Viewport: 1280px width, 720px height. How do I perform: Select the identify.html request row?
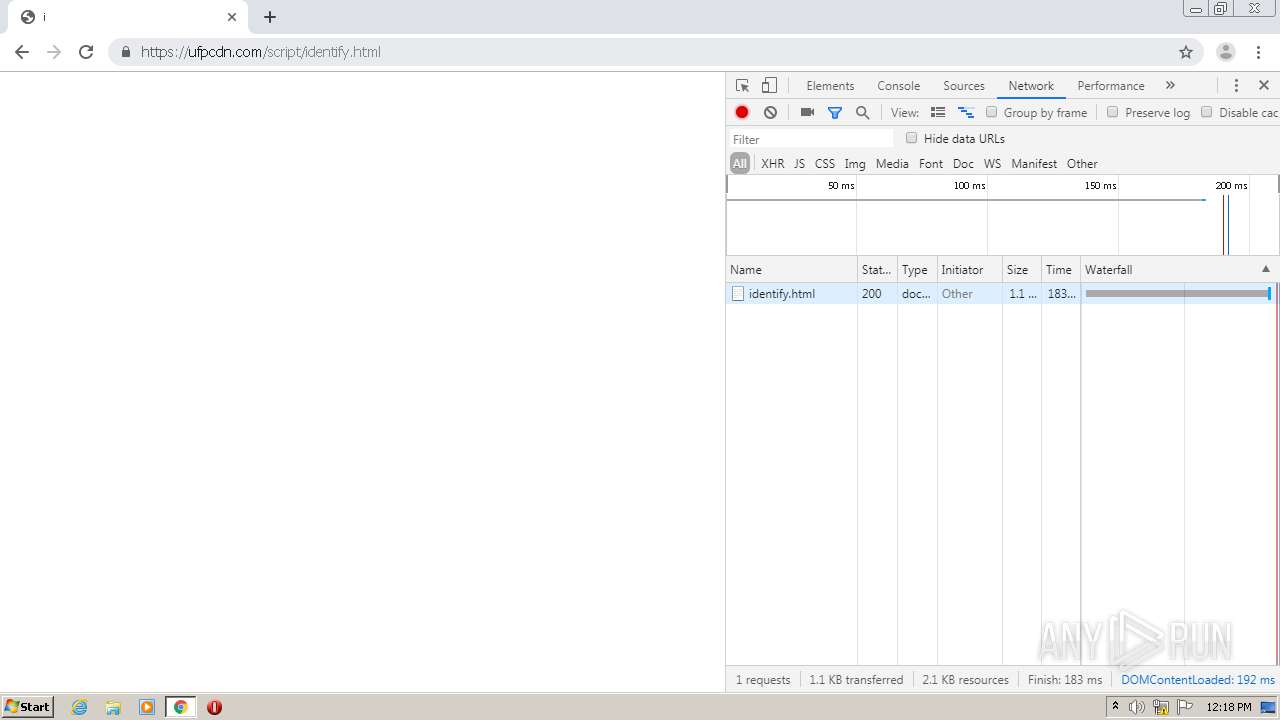tap(1002, 294)
